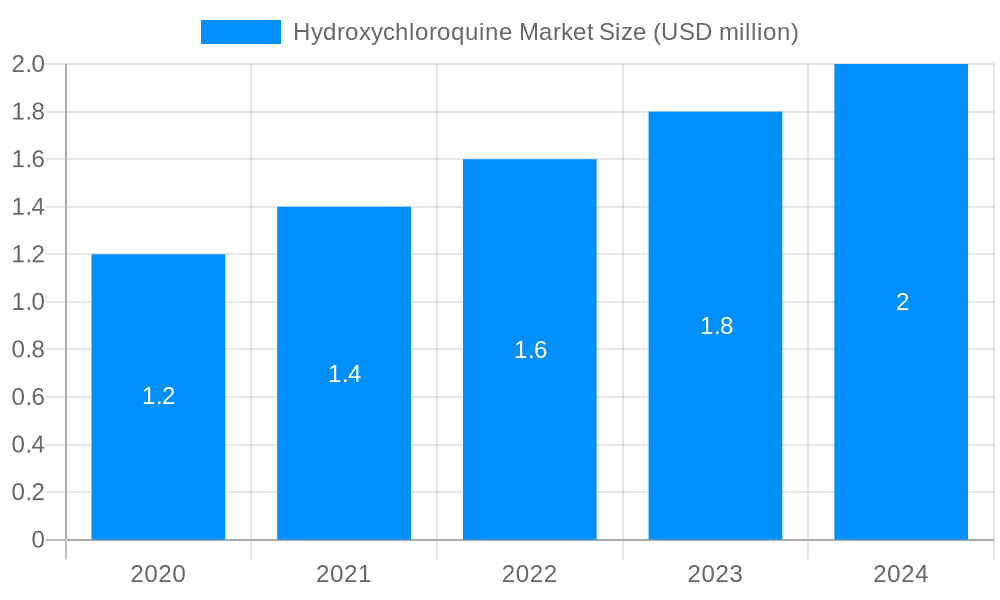Image resolution: width=1000 pixels, height=600 pixels.
Task: Select the 2024 x-axis label
Action: (902, 575)
